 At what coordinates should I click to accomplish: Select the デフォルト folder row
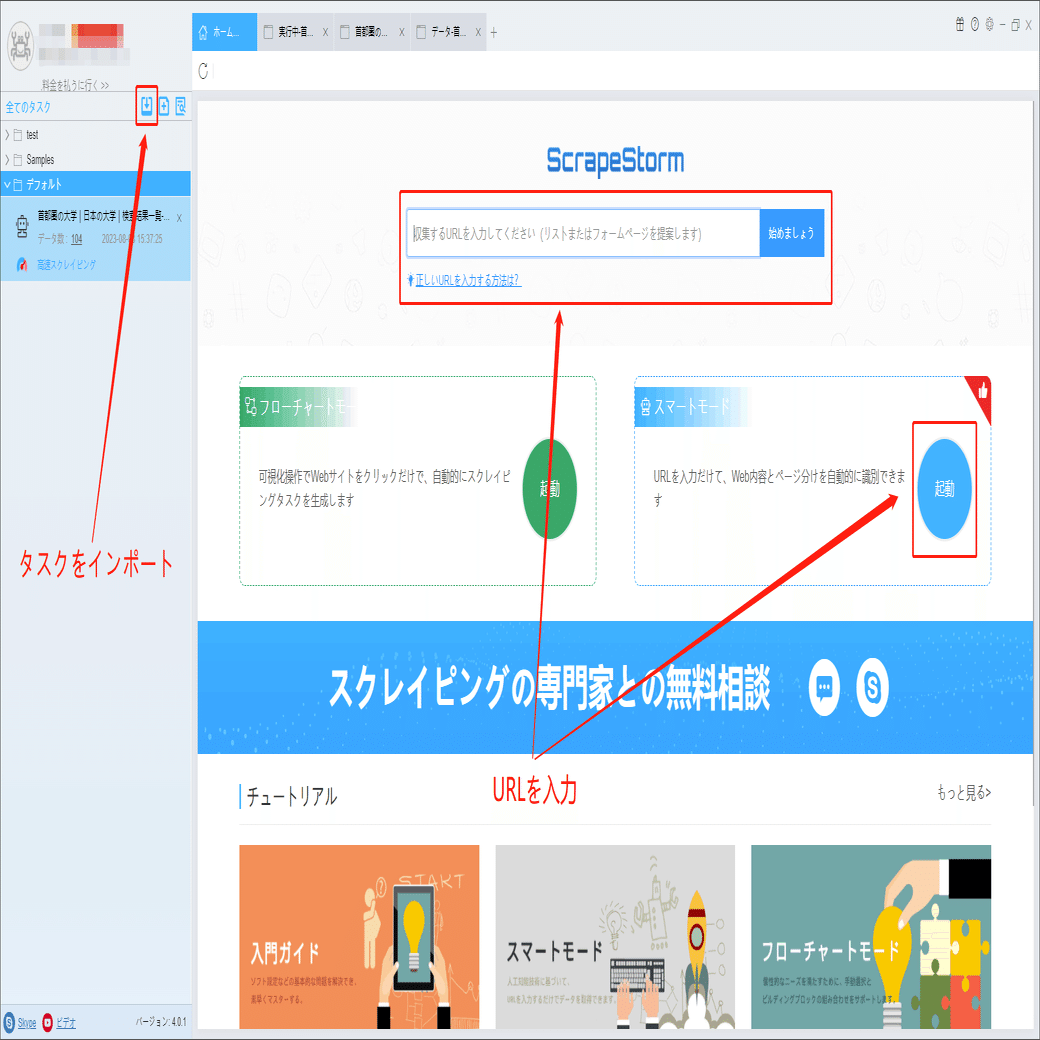[x=96, y=184]
